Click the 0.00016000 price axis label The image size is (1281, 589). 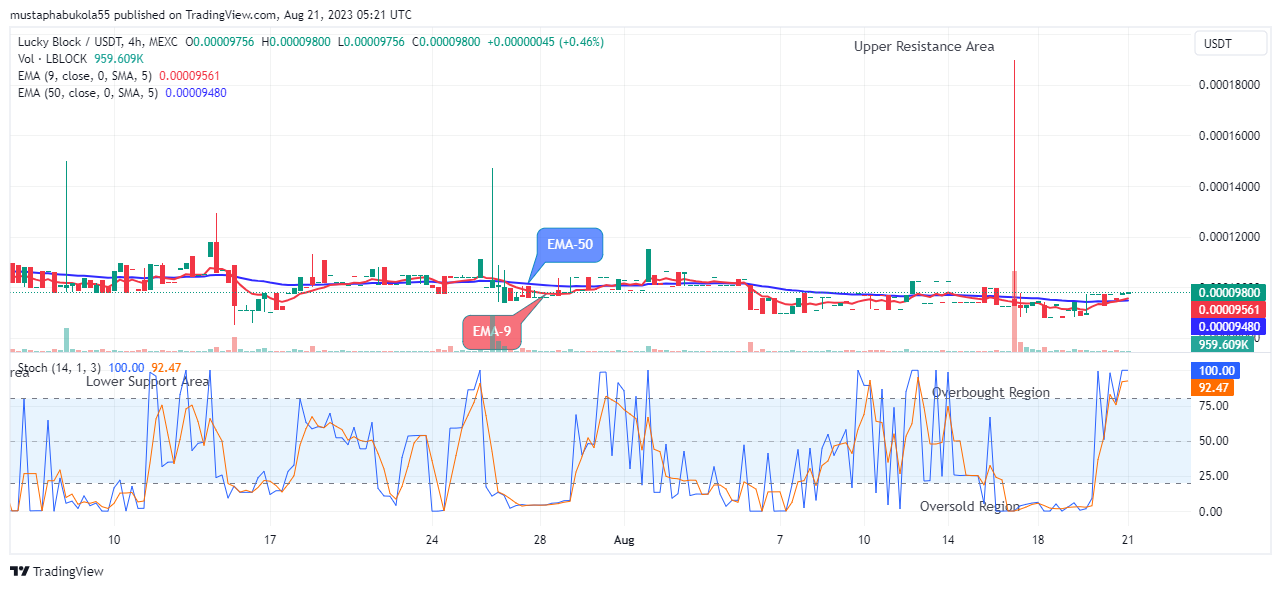[x=1229, y=136]
